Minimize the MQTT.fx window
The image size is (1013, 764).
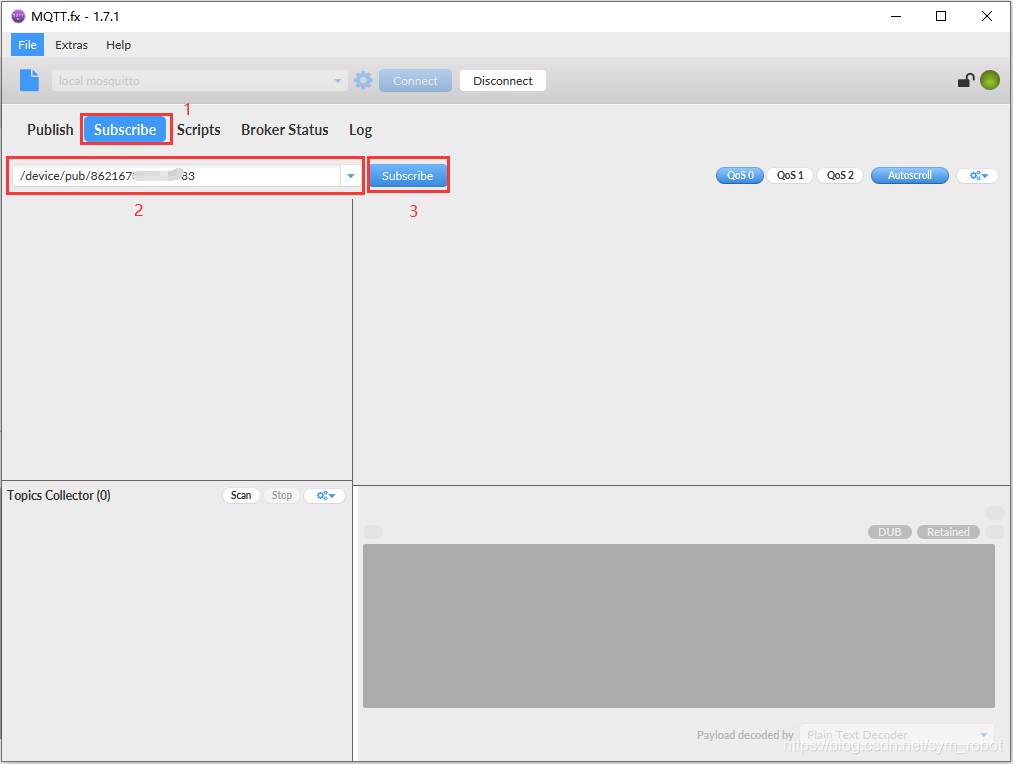[895, 16]
